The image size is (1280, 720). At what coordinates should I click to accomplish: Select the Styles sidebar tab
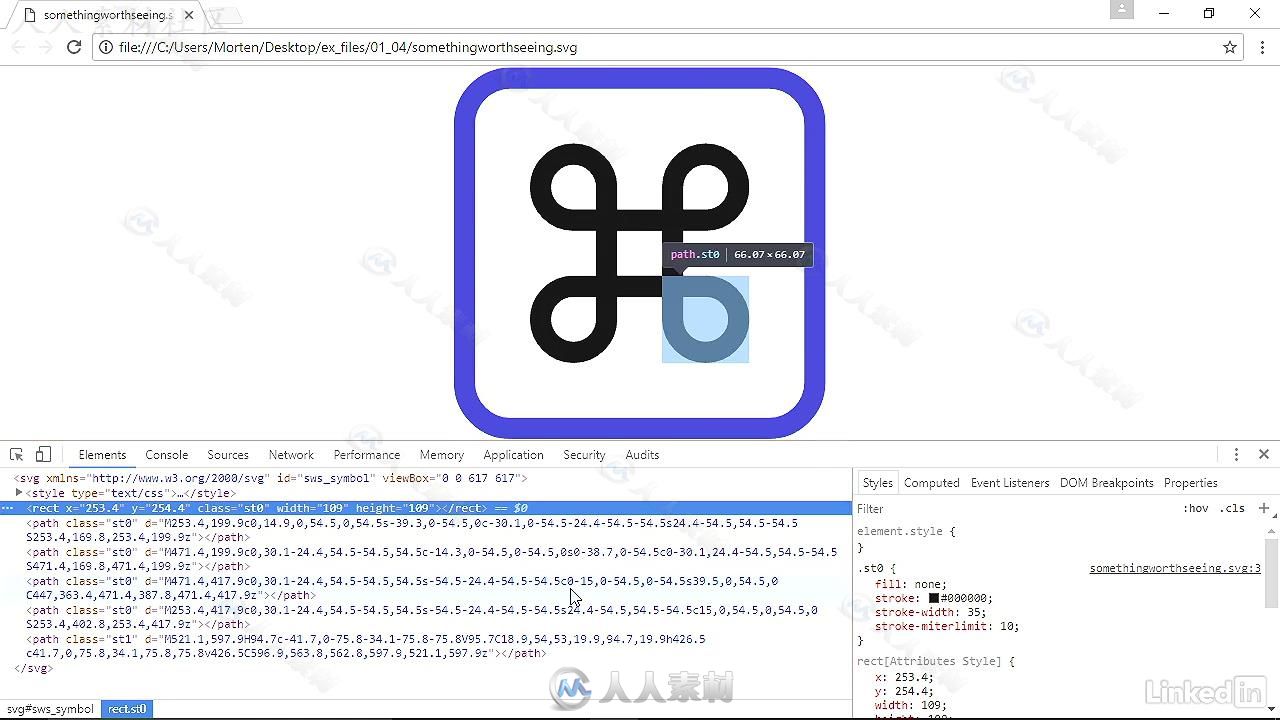877,483
